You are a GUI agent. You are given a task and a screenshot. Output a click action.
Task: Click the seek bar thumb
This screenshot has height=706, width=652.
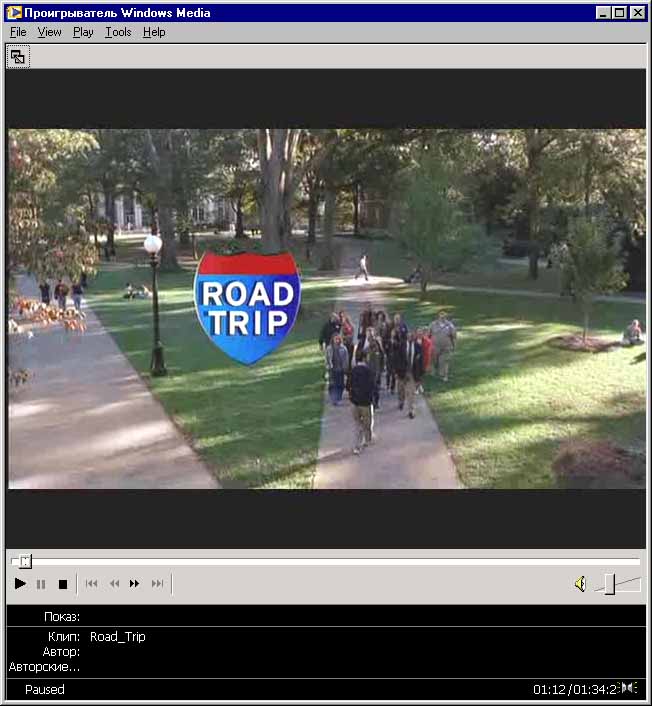[25, 561]
